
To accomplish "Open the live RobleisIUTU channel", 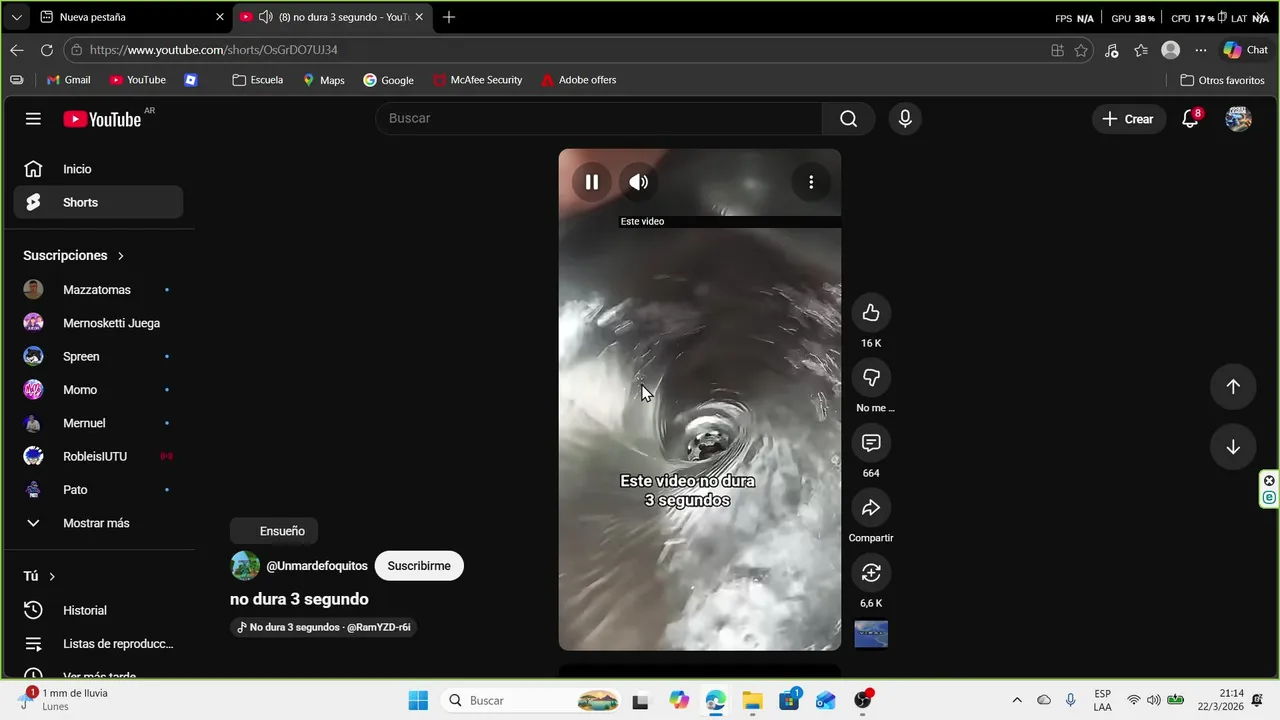I will click(x=98, y=456).
